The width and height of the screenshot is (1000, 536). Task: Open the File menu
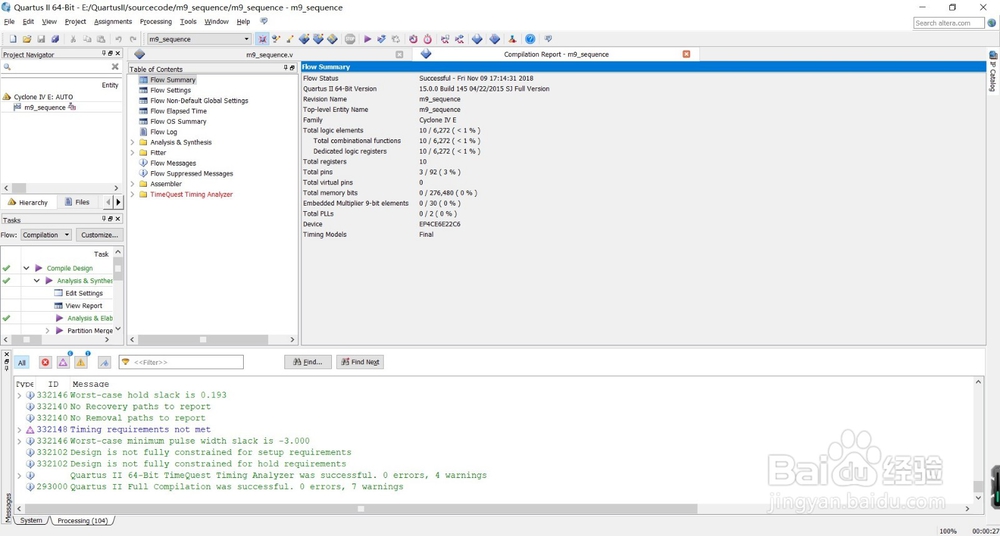[x=9, y=22]
